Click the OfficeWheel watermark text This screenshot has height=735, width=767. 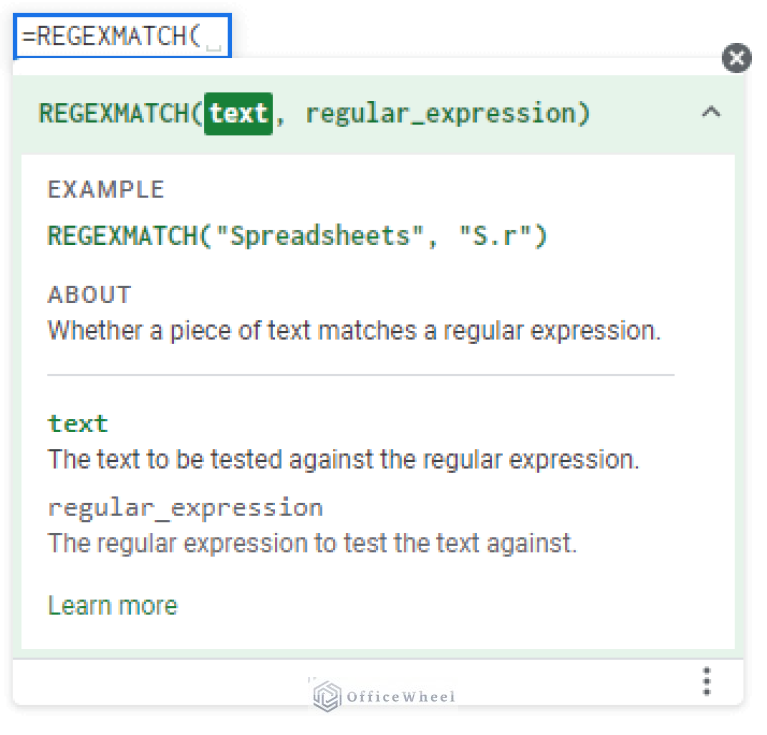tap(400, 697)
